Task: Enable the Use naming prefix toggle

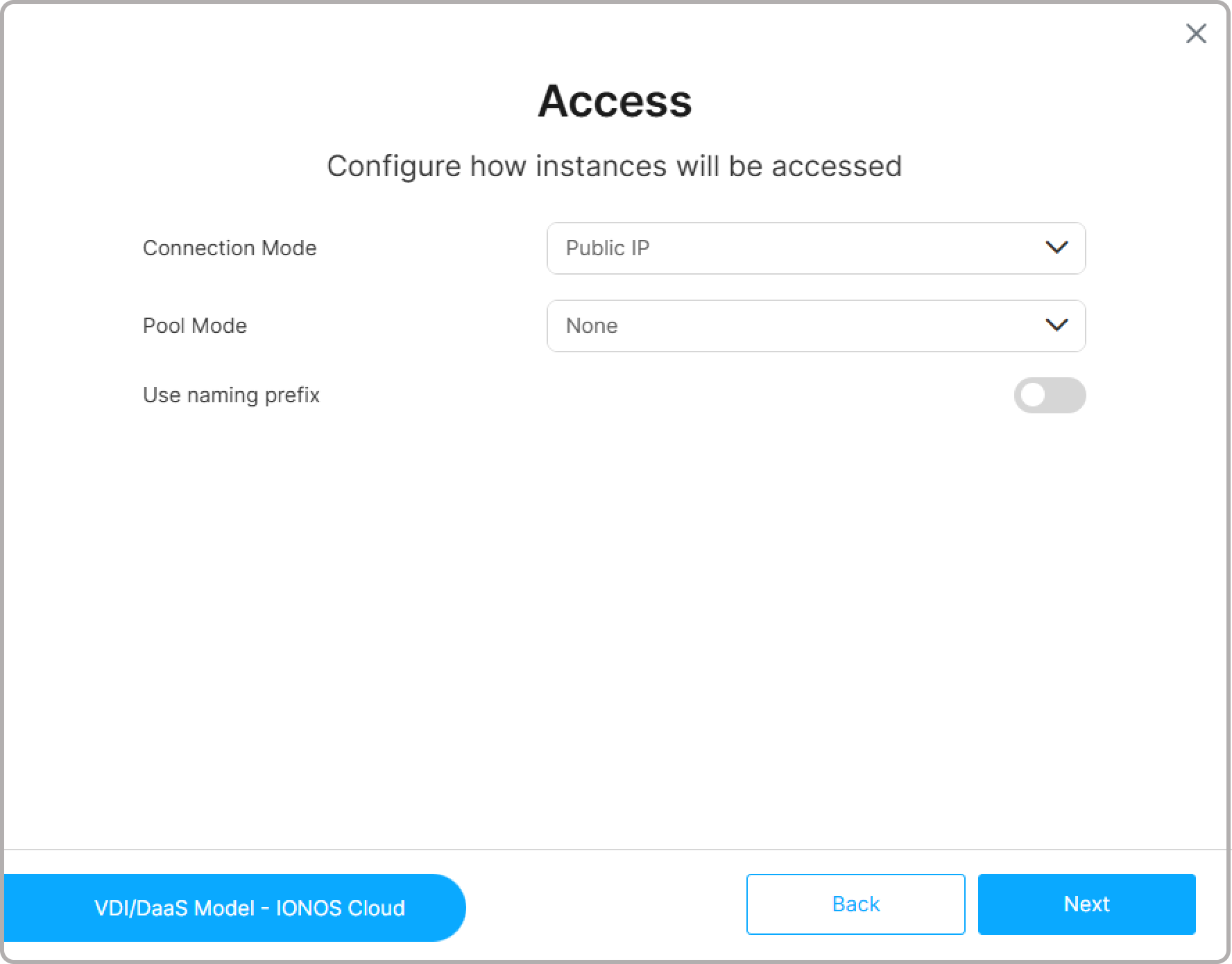Action: point(1049,395)
